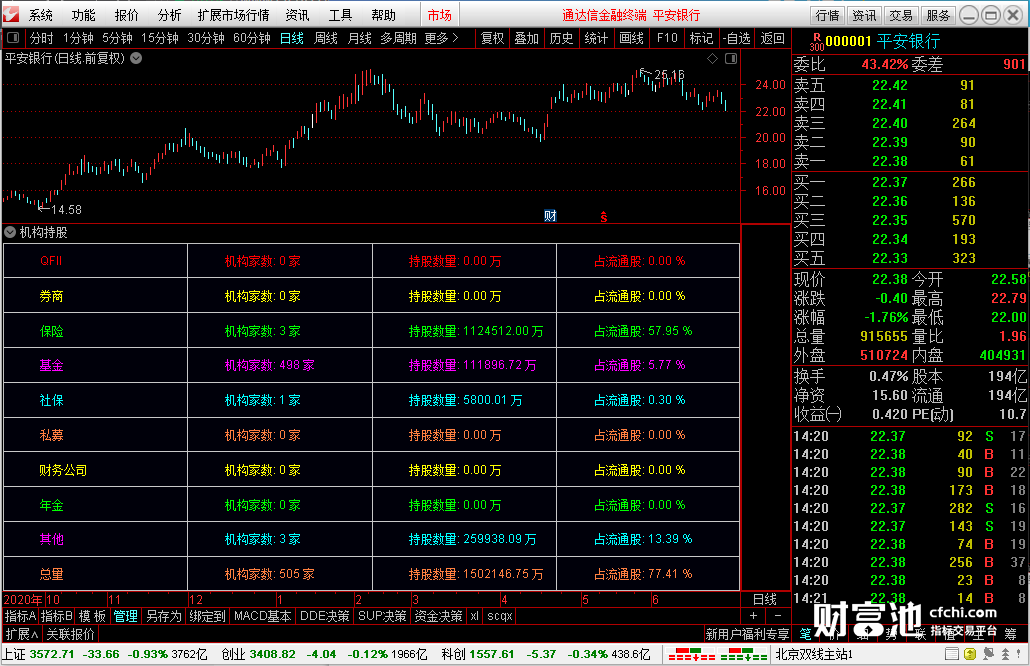The height and width of the screenshot is (666, 1030).
Task: Click the diamond marker icon above the chart
Action: click(x=713, y=58)
